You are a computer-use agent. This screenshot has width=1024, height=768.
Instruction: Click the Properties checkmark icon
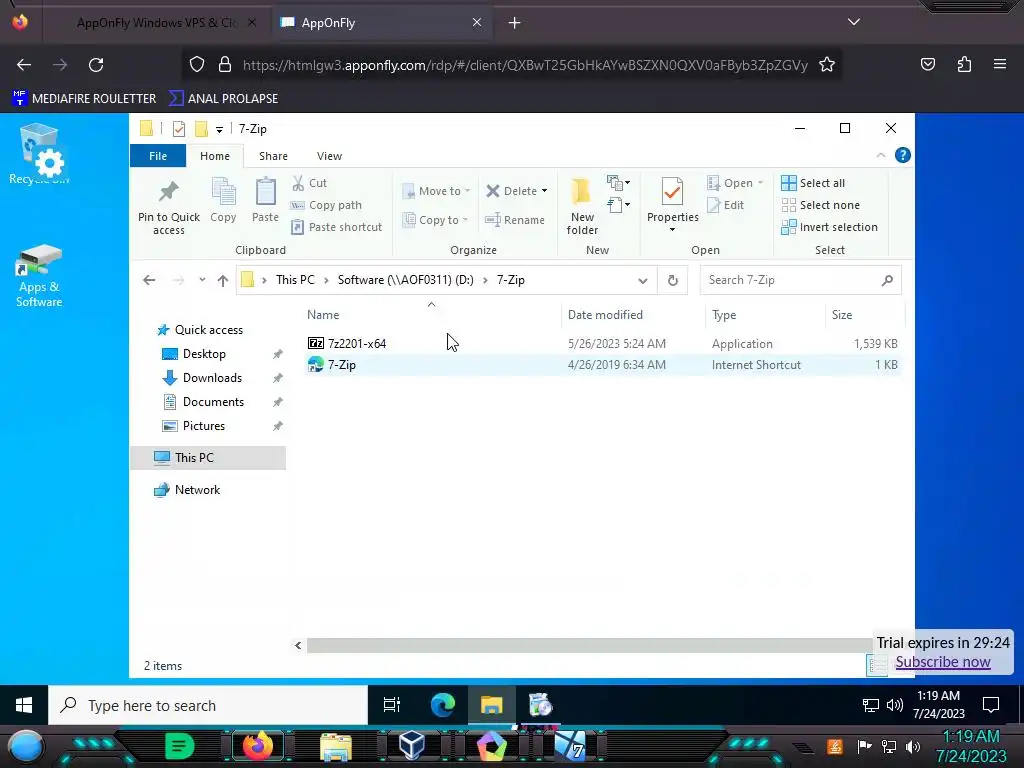click(672, 192)
